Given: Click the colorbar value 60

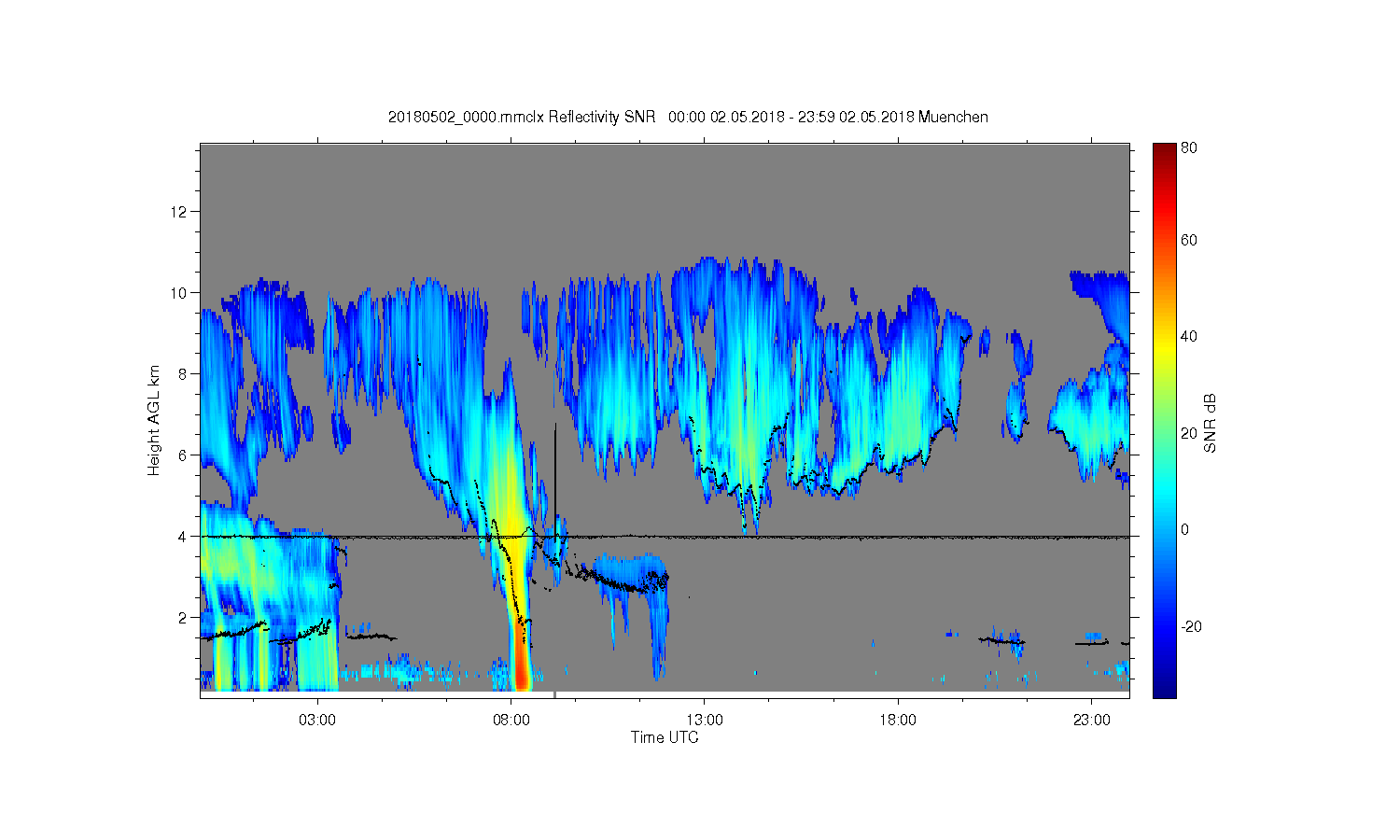Looking at the screenshot, I should click(1189, 240).
